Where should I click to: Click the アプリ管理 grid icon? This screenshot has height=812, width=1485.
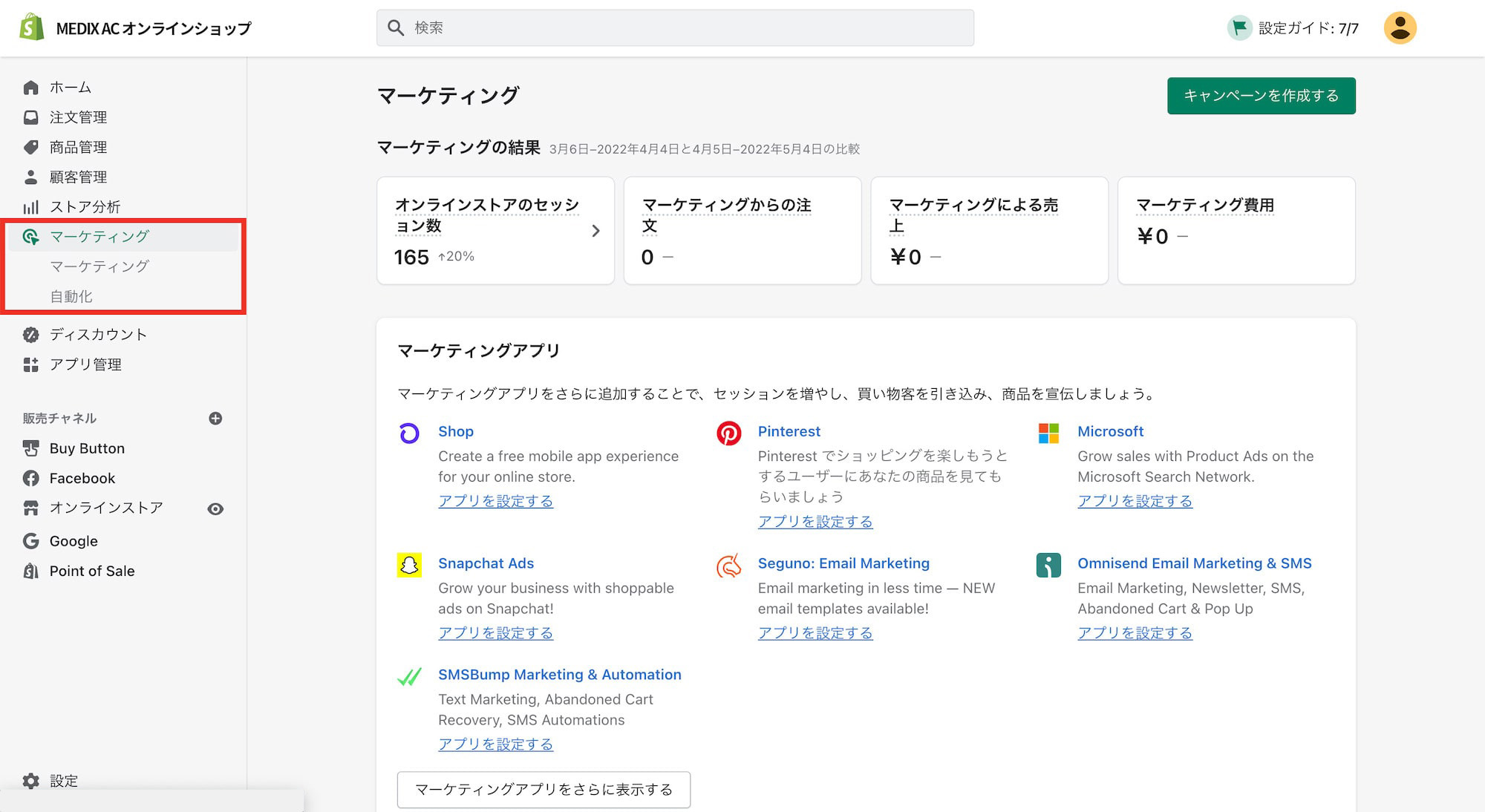(x=30, y=364)
